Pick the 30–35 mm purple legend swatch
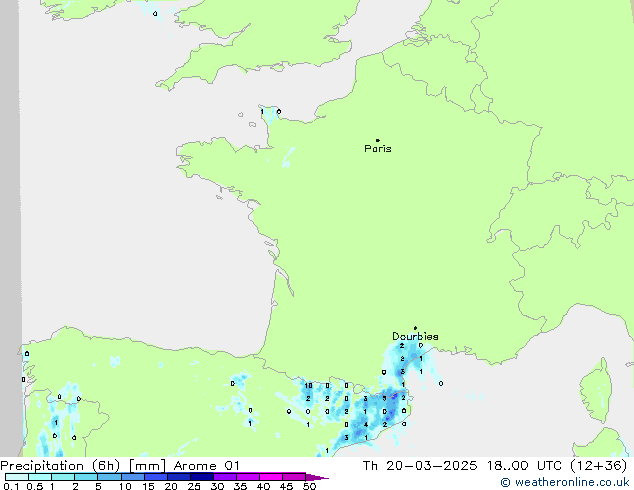634x490 pixels. point(225,477)
